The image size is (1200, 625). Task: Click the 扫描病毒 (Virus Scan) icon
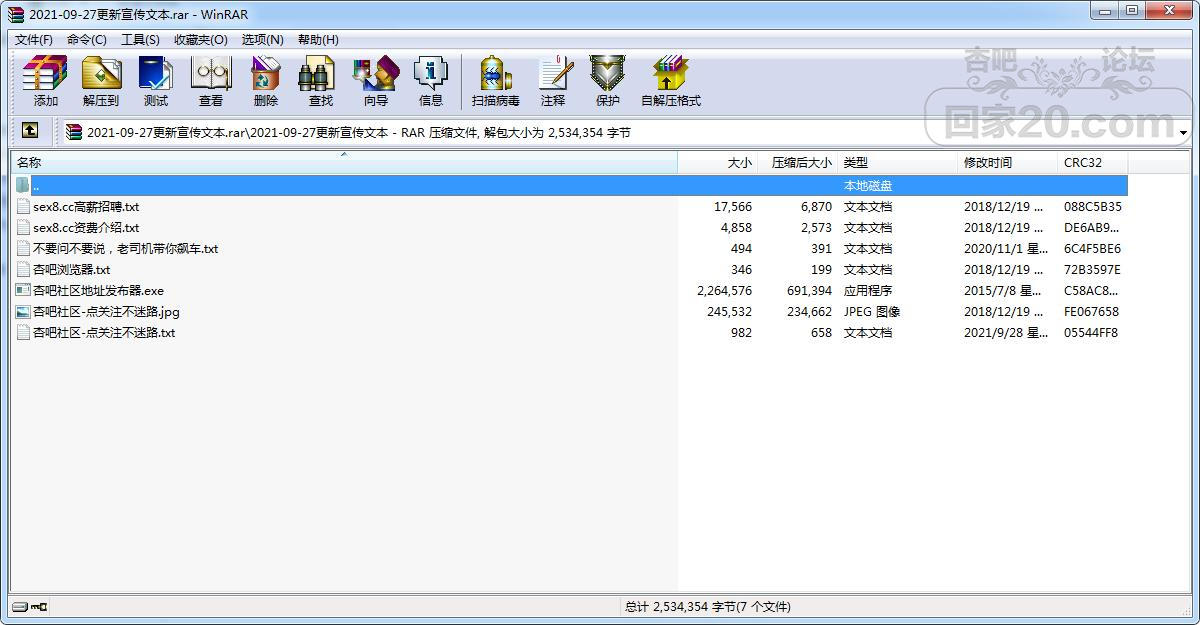(x=495, y=81)
